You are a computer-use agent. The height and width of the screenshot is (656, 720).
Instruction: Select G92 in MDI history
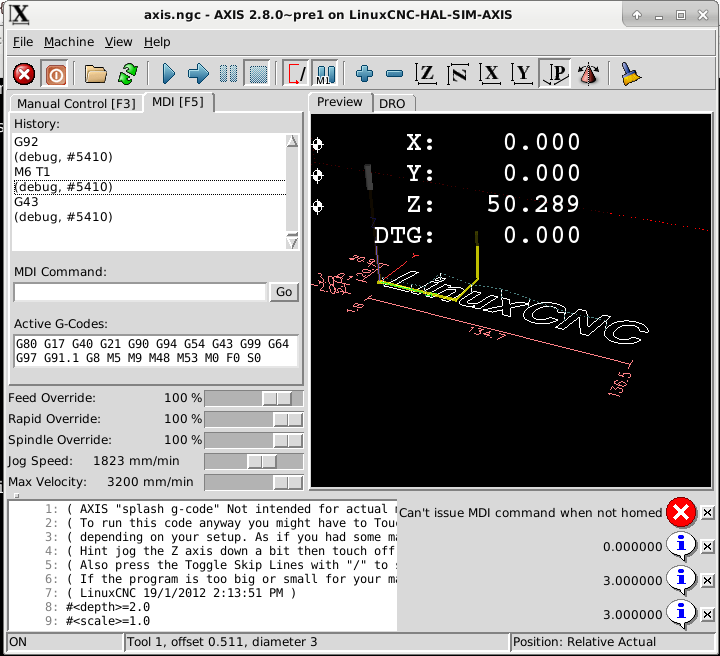point(150,142)
